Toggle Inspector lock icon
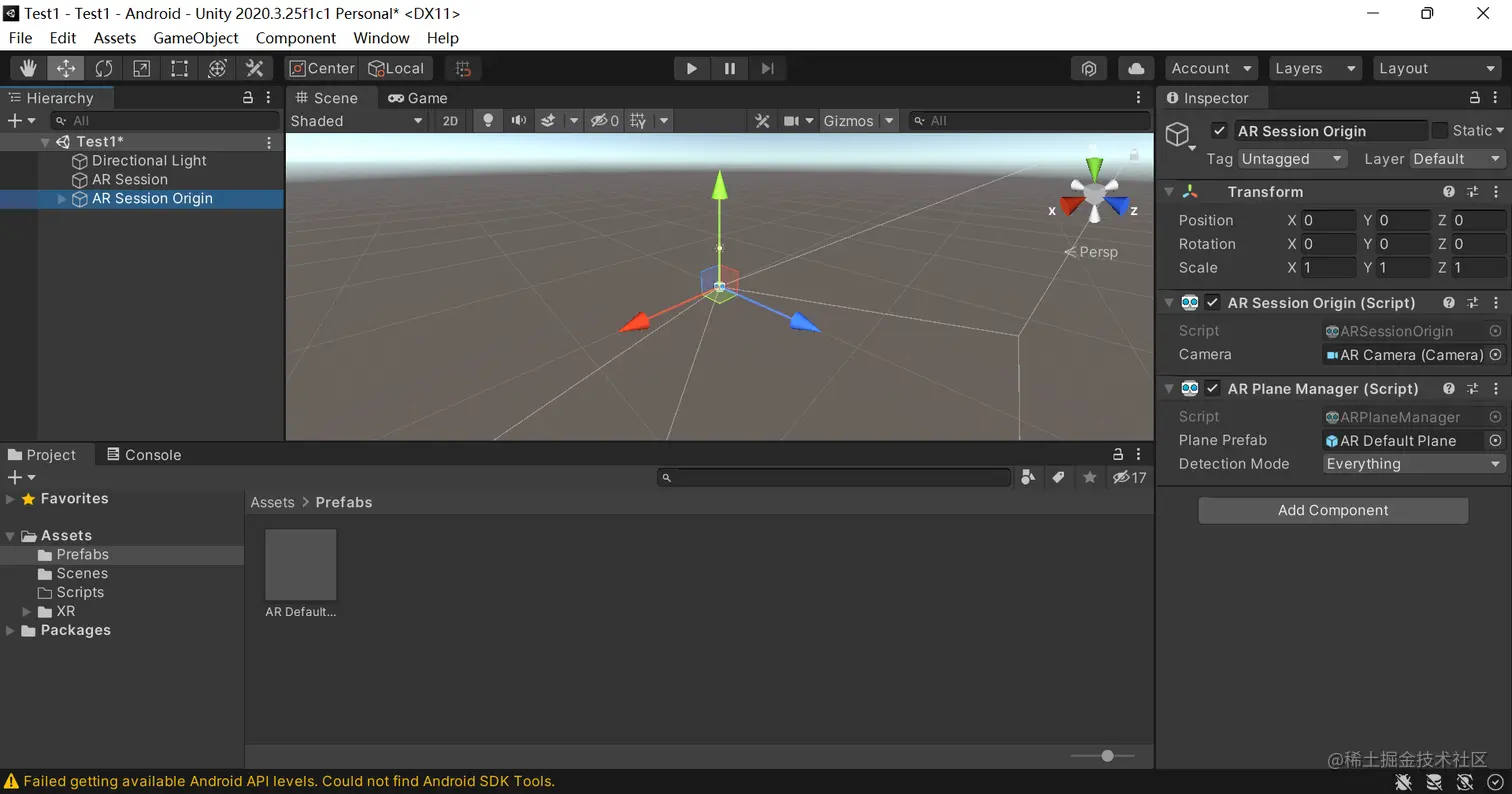1512x794 pixels. pos(1474,97)
